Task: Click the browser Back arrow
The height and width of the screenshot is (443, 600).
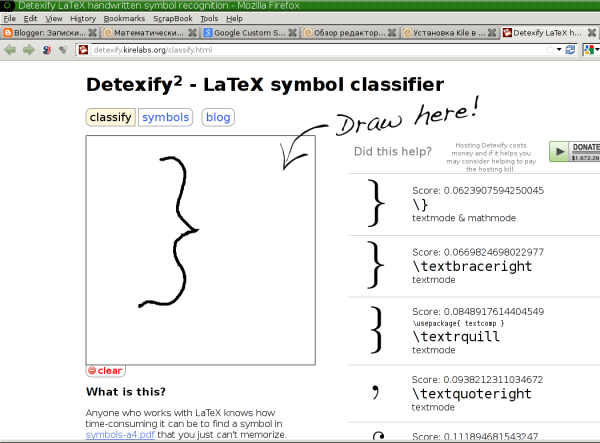Action: [x=10, y=50]
